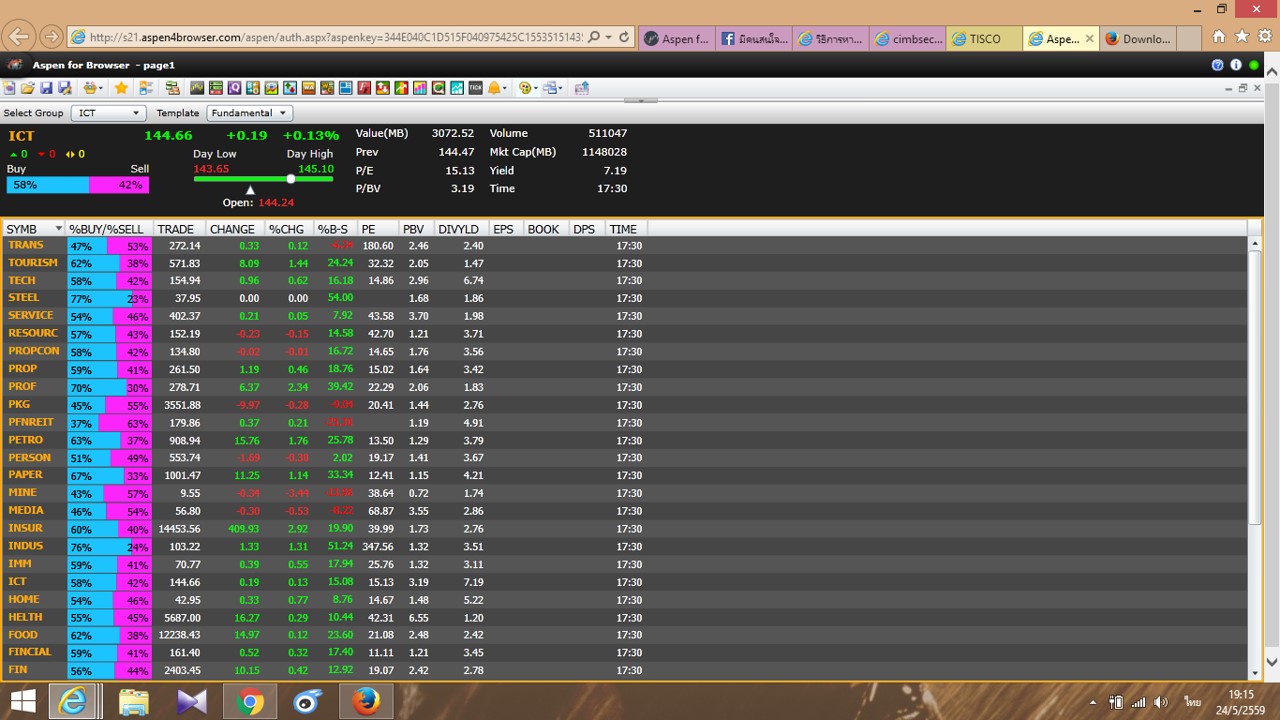Open the Windows Start button

pos(23,701)
